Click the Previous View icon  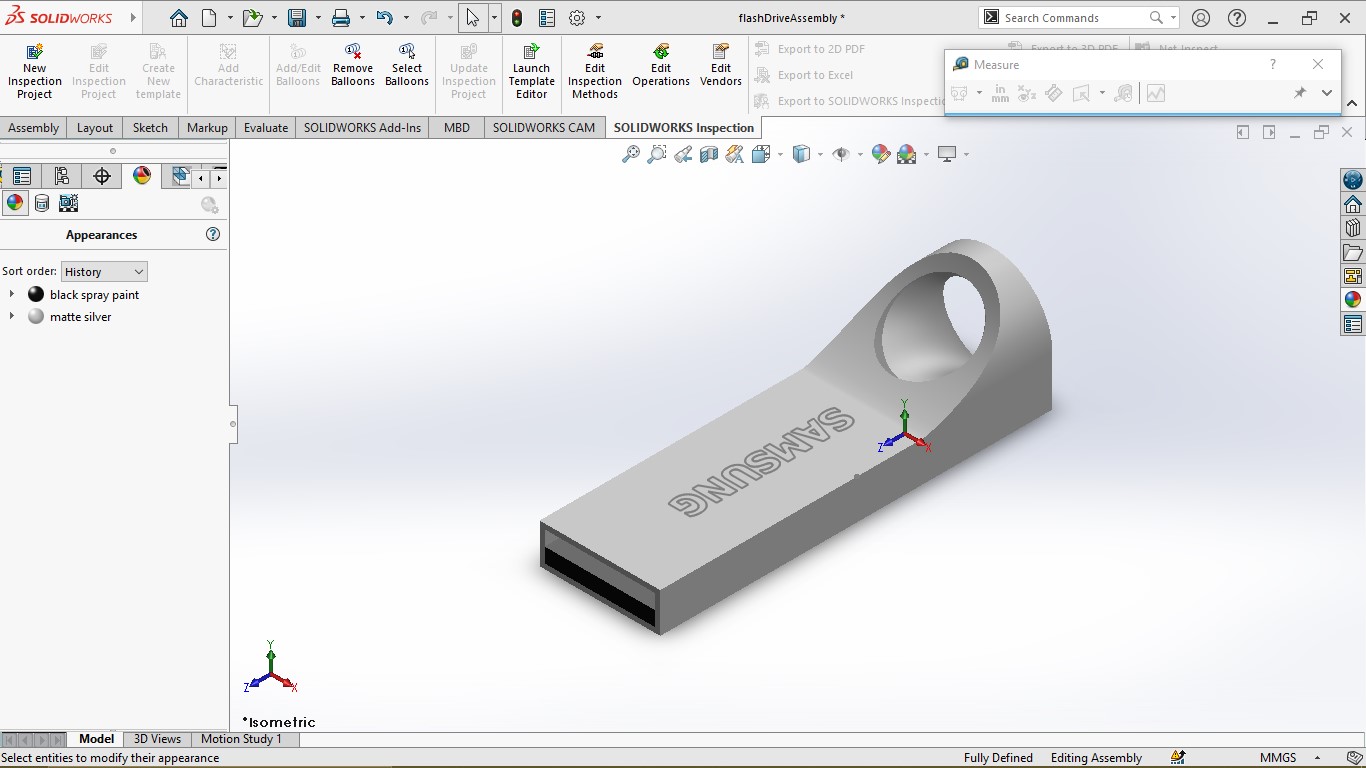click(683, 154)
